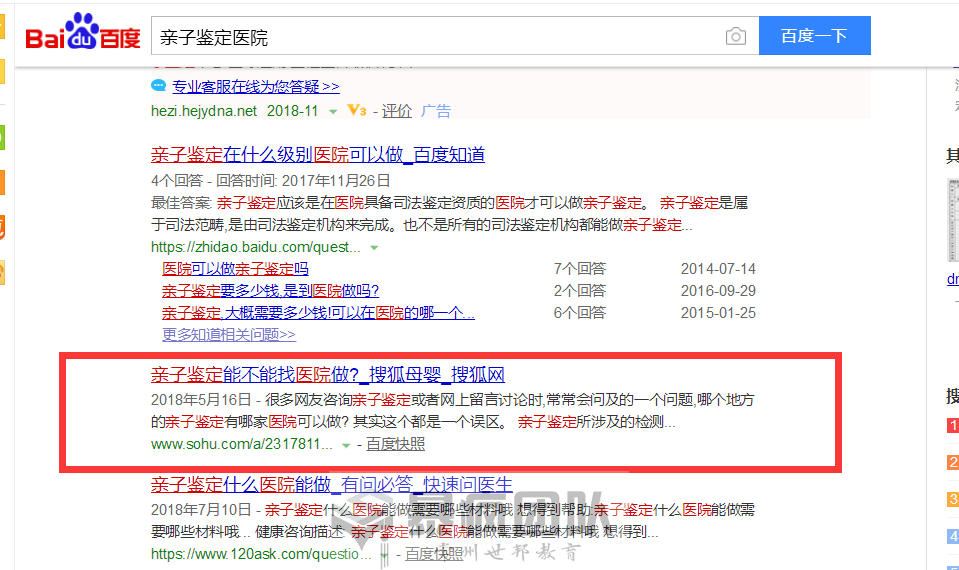The width and height of the screenshot is (959, 570).
Task: Open 医院可以做亲子鉴定吗 sub-link
Action: 235,268
